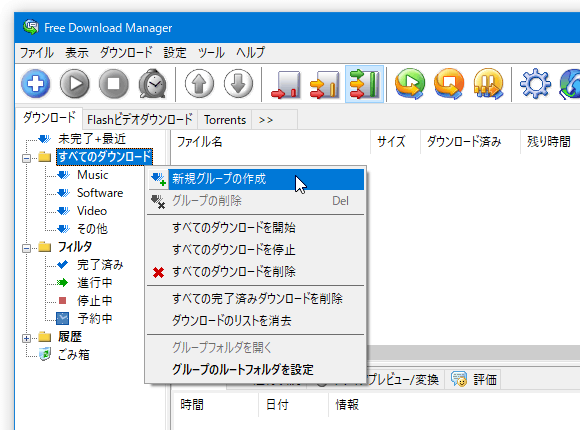Choose すべてのダウンロードを開始 menu entry
580x430 pixels.
[256, 228]
